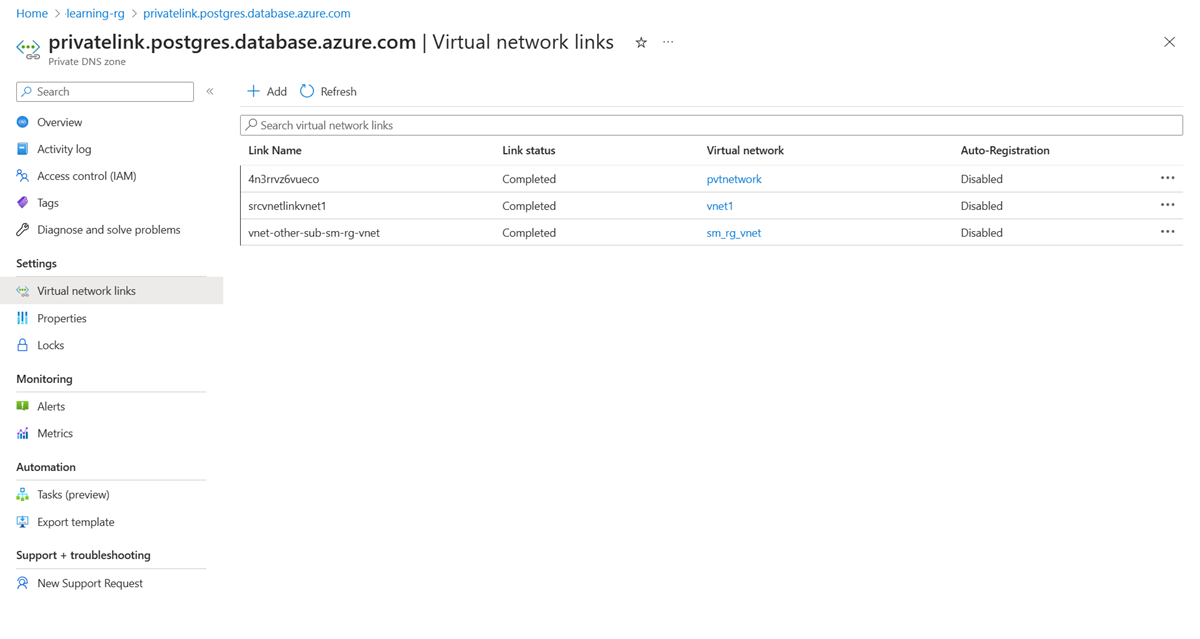The width and height of the screenshot is (1200, 639).
Task: Click the circular Refresh icon
Action: pyautogui.click(x=307, y=91)
